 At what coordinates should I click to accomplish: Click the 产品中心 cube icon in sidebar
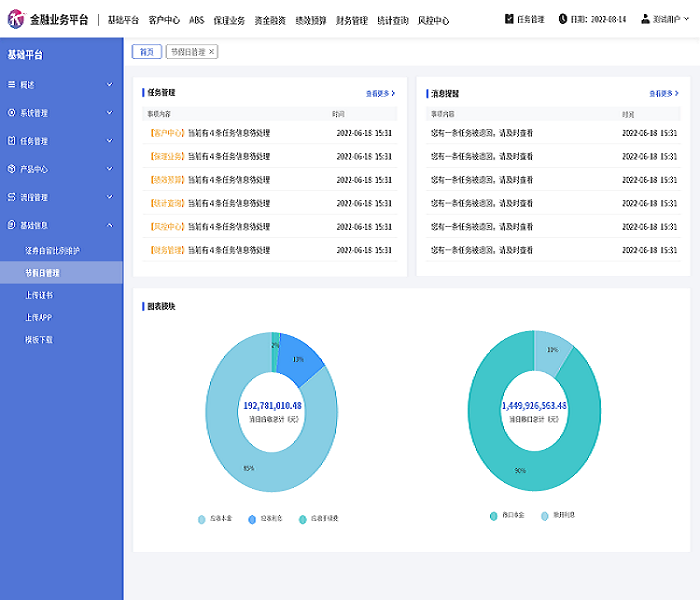click(12, 169)
